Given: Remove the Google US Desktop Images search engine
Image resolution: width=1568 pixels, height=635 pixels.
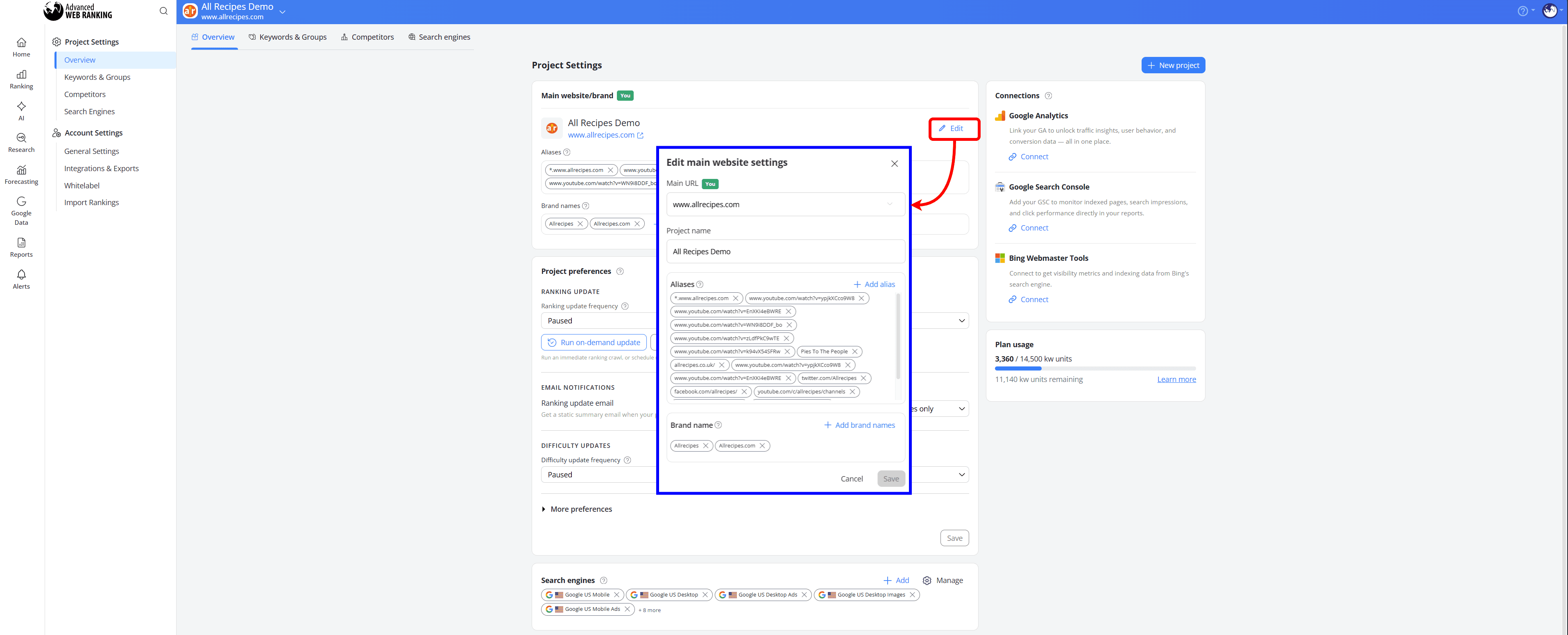Looking at the screenshot, I should click(913, 595).
